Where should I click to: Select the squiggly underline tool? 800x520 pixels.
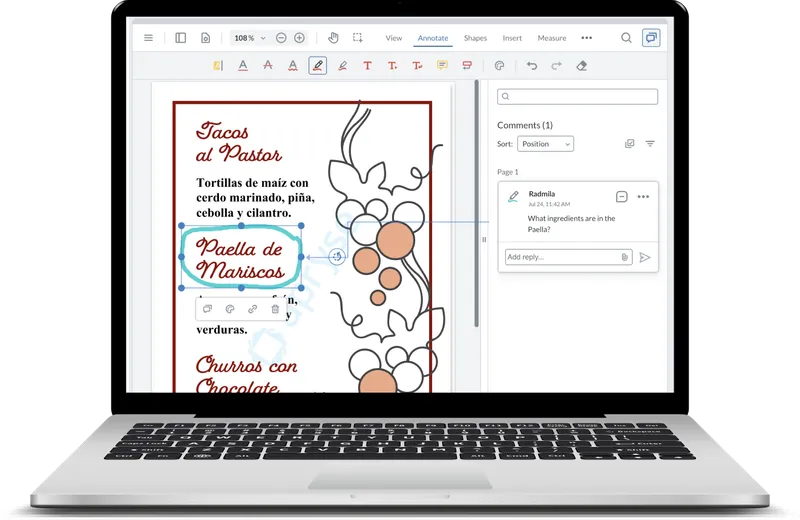[x=293, y=66]
